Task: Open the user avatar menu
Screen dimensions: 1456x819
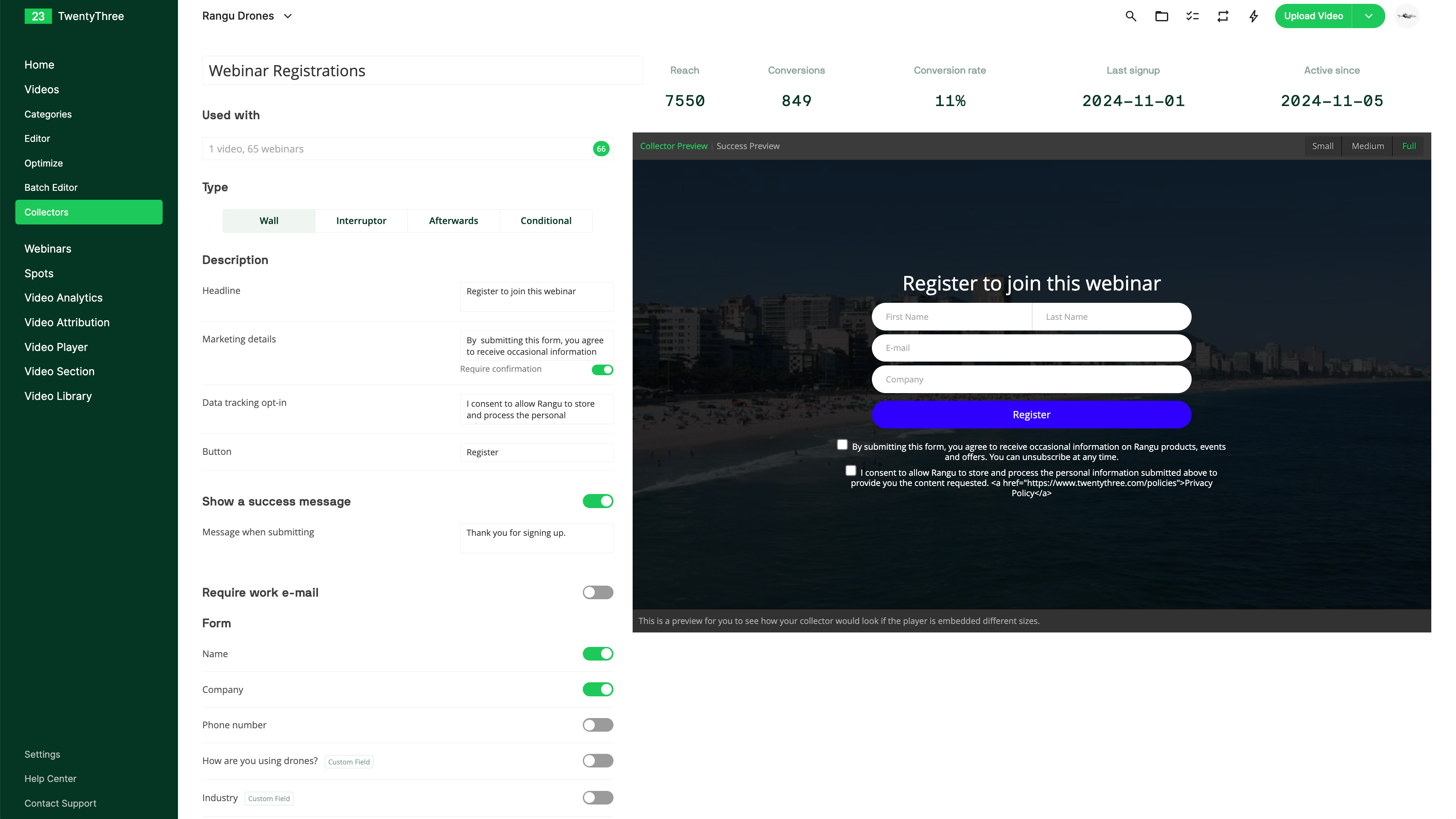Action: click(1407, 16)
